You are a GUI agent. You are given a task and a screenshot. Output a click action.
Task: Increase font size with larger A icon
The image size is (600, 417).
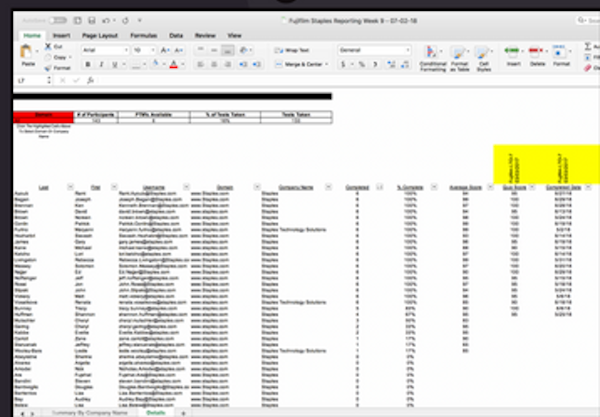tap(165, 50)
